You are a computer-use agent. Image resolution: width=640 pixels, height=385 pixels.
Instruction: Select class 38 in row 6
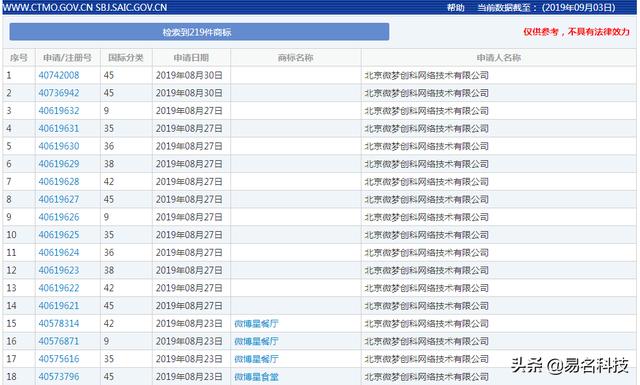(109, 164)
